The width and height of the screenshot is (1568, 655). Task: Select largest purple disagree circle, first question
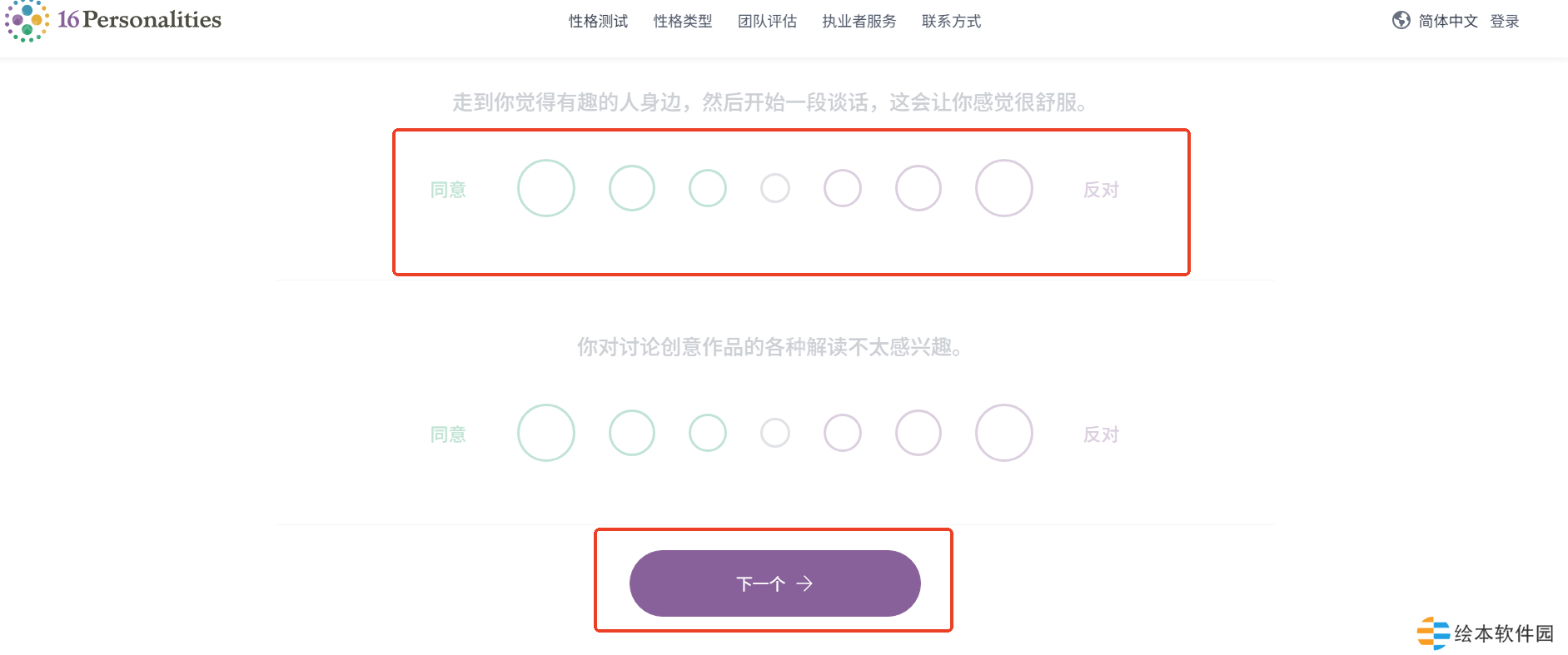click(x=1004, y=188)
